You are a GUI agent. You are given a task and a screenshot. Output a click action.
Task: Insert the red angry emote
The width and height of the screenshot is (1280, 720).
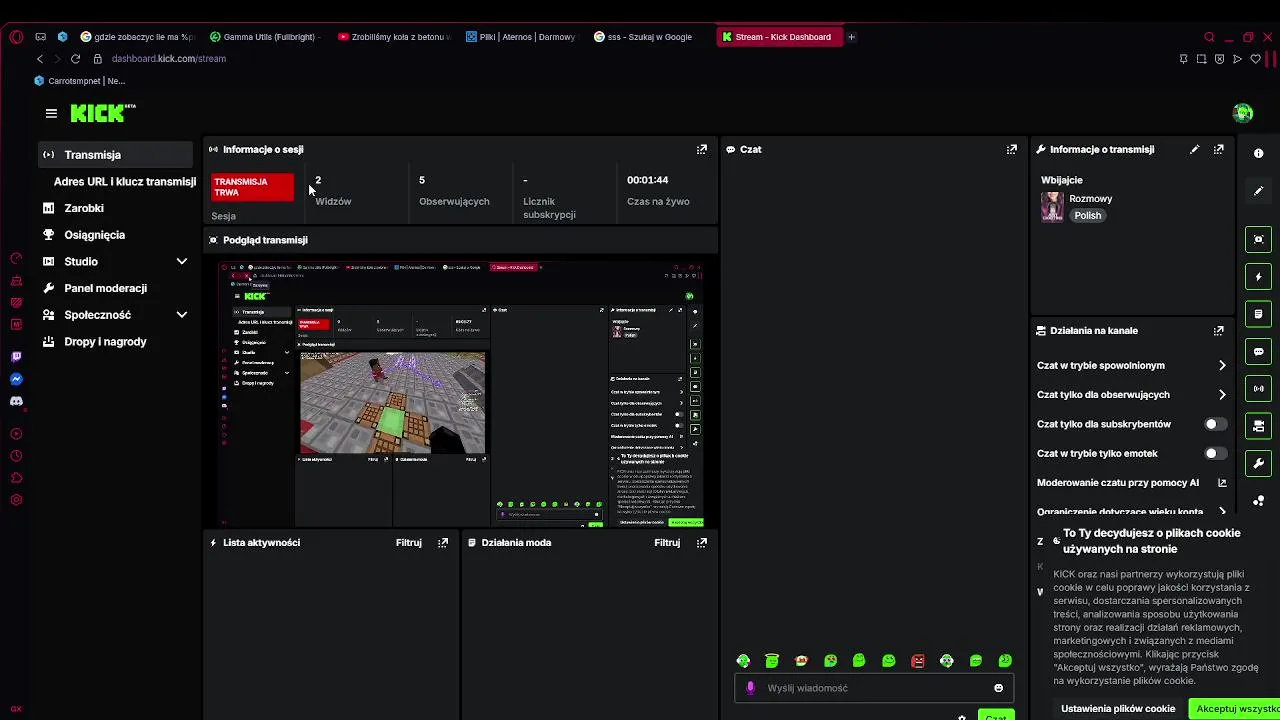click(918, 661)
